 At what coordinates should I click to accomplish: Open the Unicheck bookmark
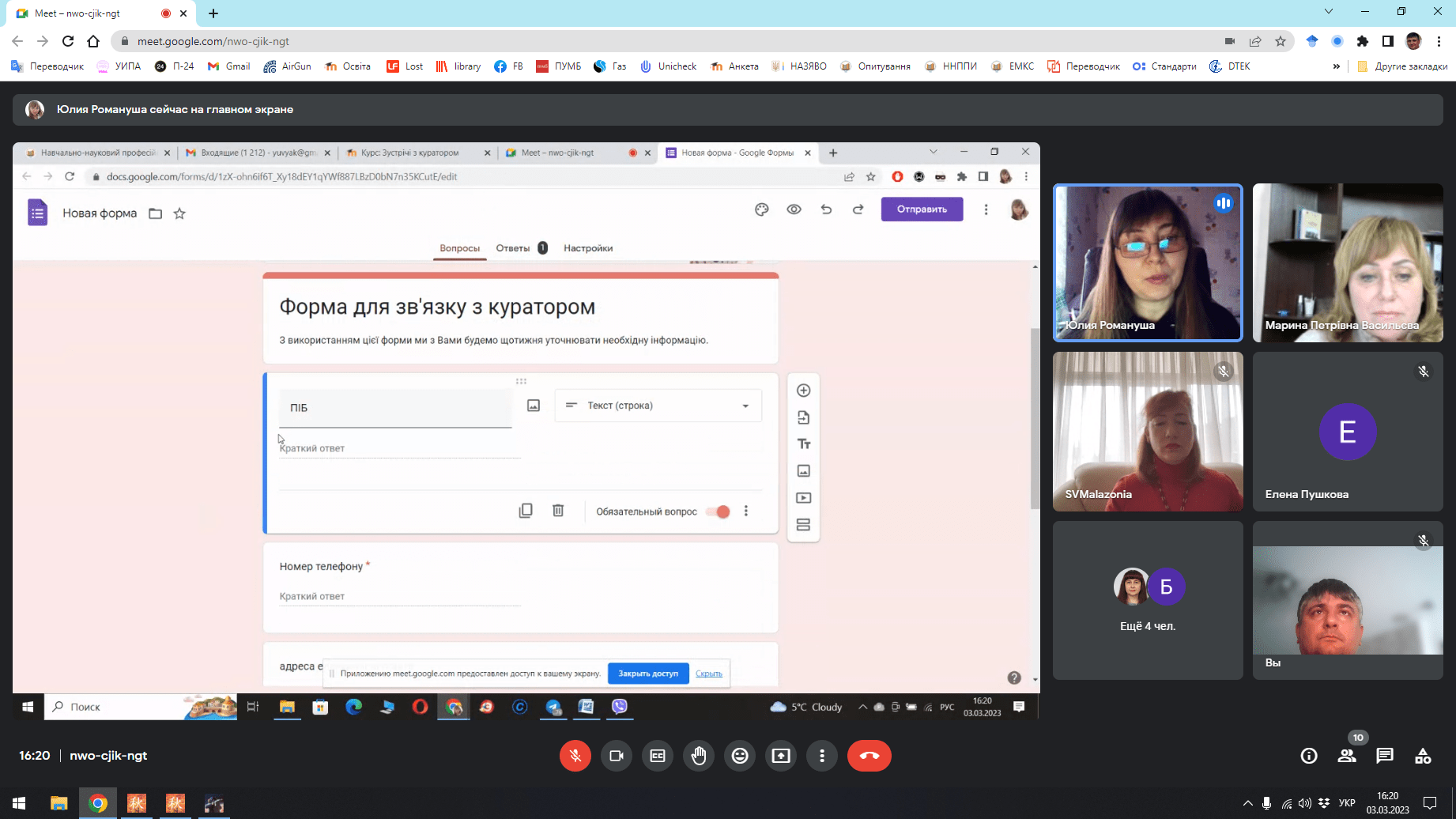coord(669,66)
